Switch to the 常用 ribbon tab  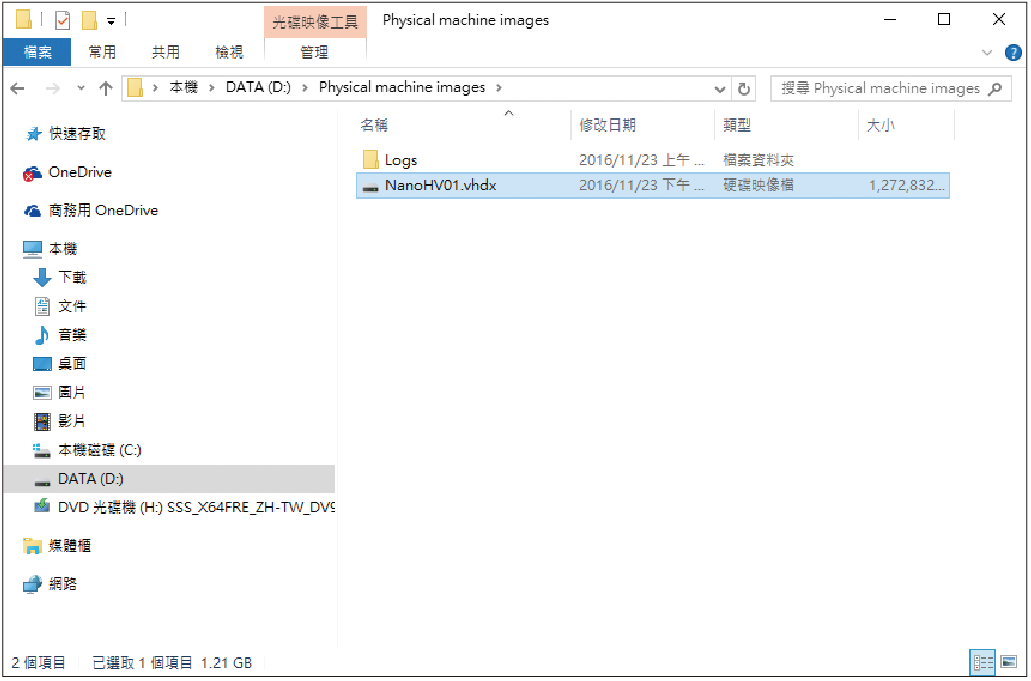(x=102, y=52)
